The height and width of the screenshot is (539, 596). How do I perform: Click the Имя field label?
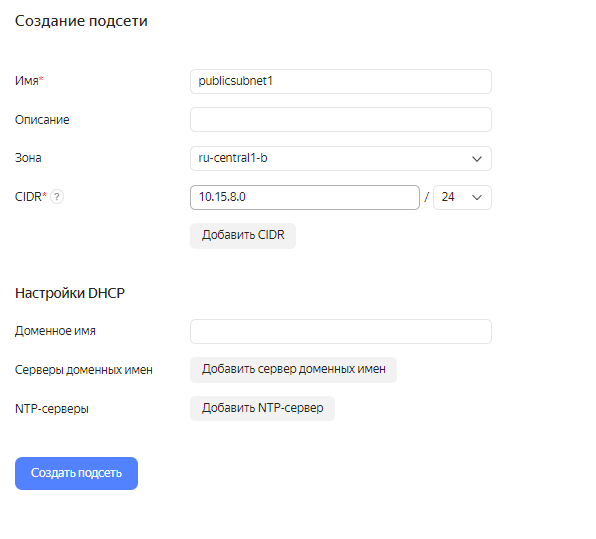click(x=29, y=81)
